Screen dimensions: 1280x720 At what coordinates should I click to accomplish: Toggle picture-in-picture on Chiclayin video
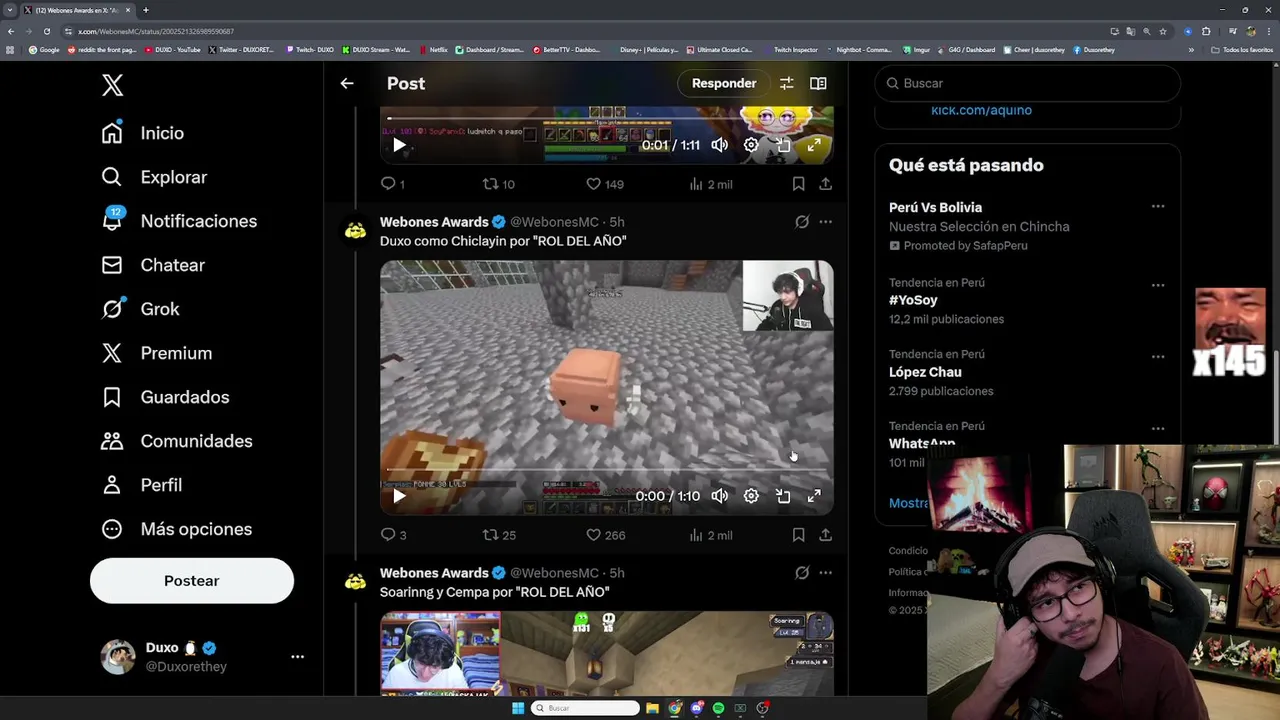click(x=783, y=496)
